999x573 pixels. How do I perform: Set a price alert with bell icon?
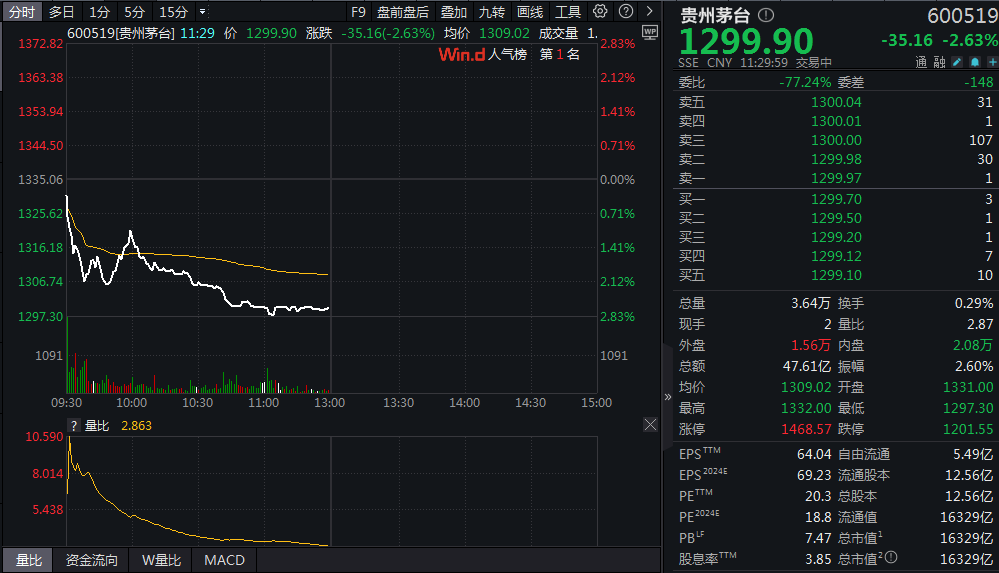974,62
